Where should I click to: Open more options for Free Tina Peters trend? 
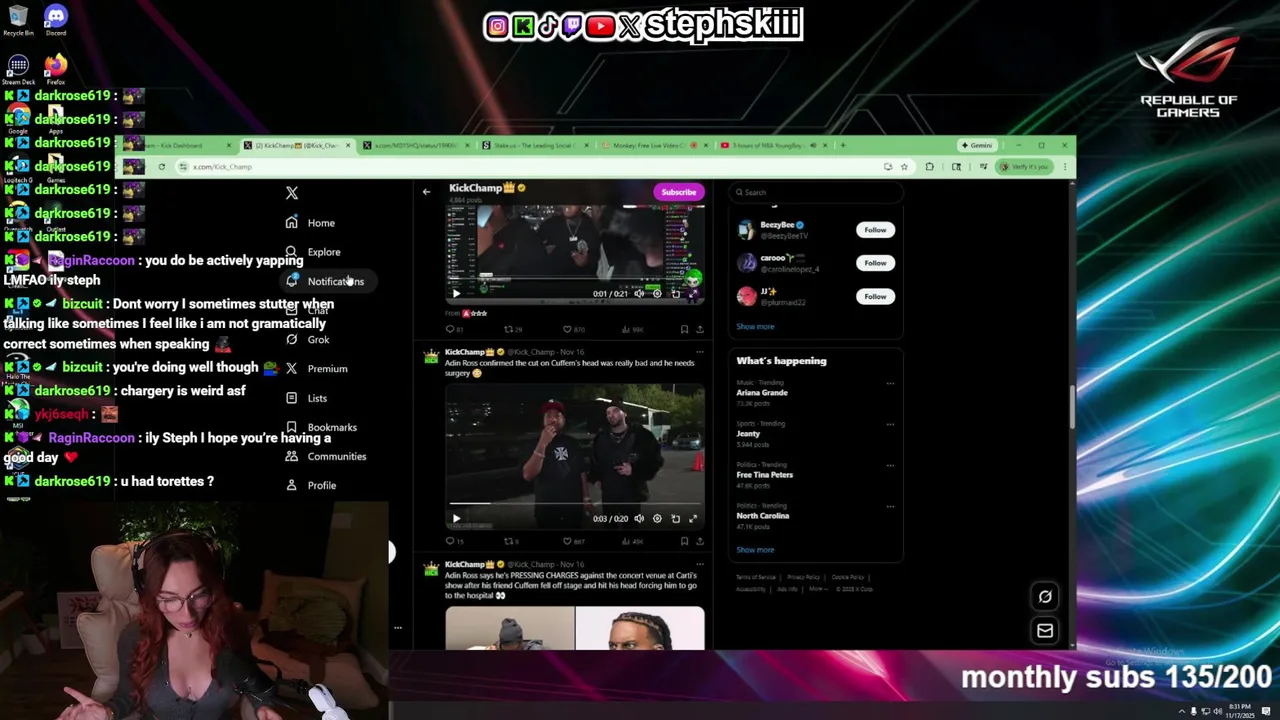(x=890, y=465)
